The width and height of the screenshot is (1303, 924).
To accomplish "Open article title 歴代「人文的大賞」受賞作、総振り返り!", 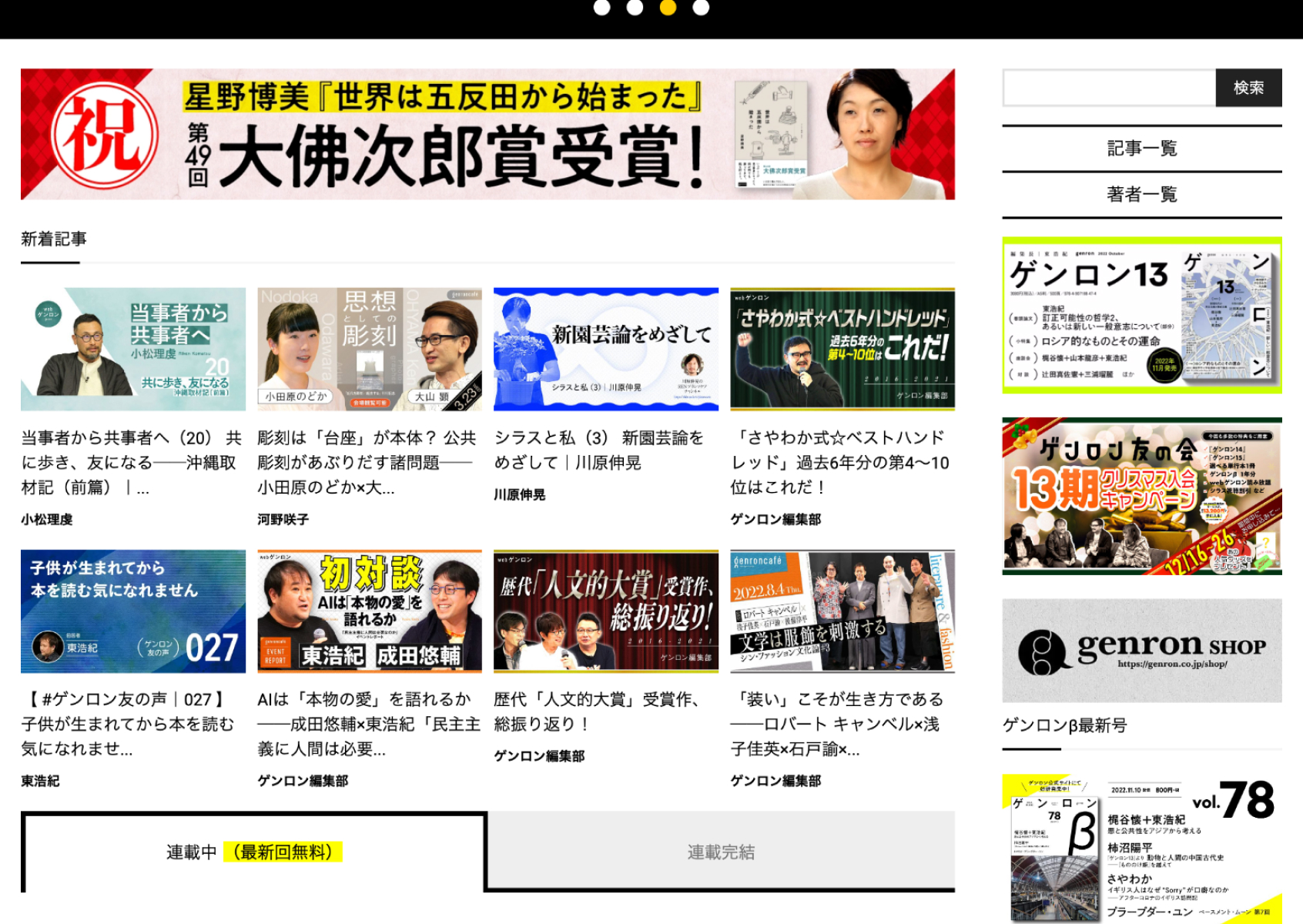I will click(x=597, y=711).
